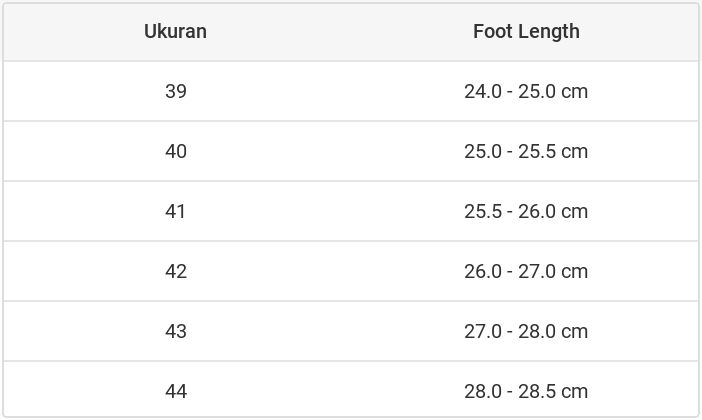Highlight the table row for size 40
702x420 pixels.
[350, 151]
